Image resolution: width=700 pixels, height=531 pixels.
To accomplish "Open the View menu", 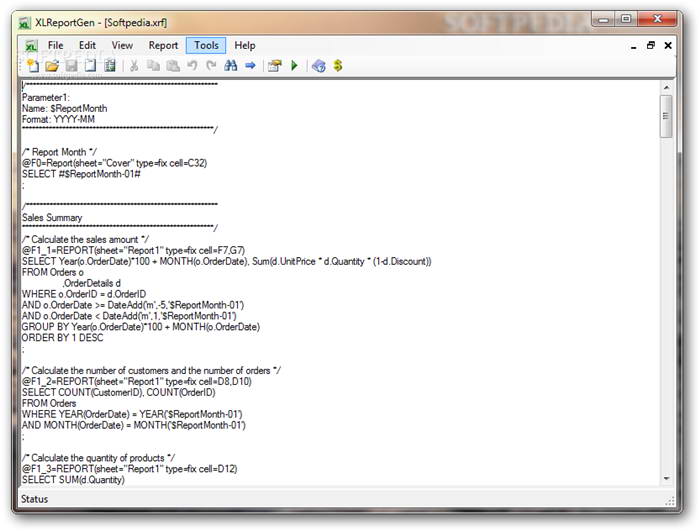I will pos(122,46).
